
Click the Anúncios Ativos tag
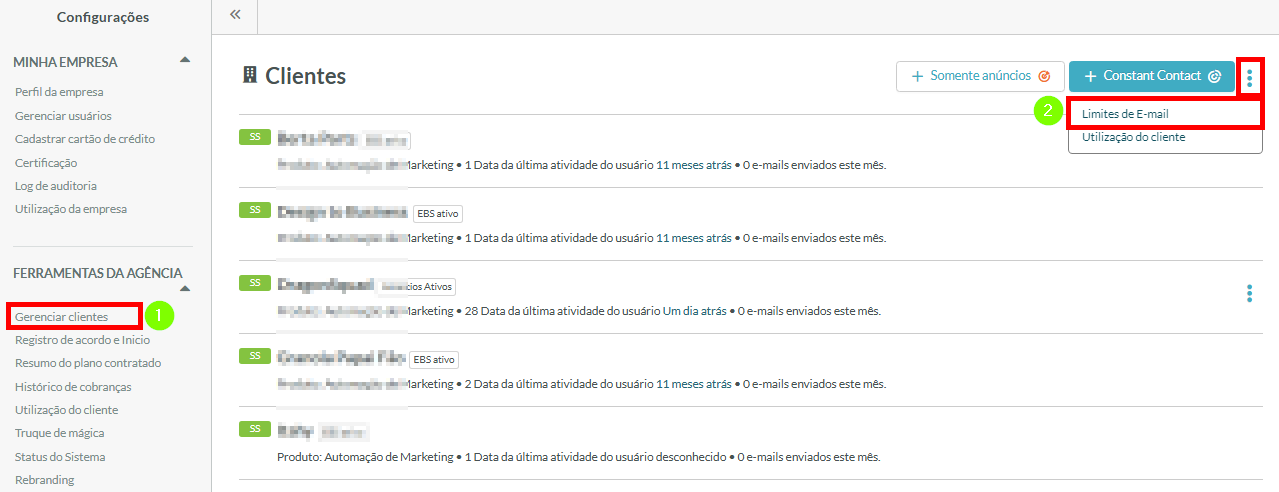tap(417, 287)
